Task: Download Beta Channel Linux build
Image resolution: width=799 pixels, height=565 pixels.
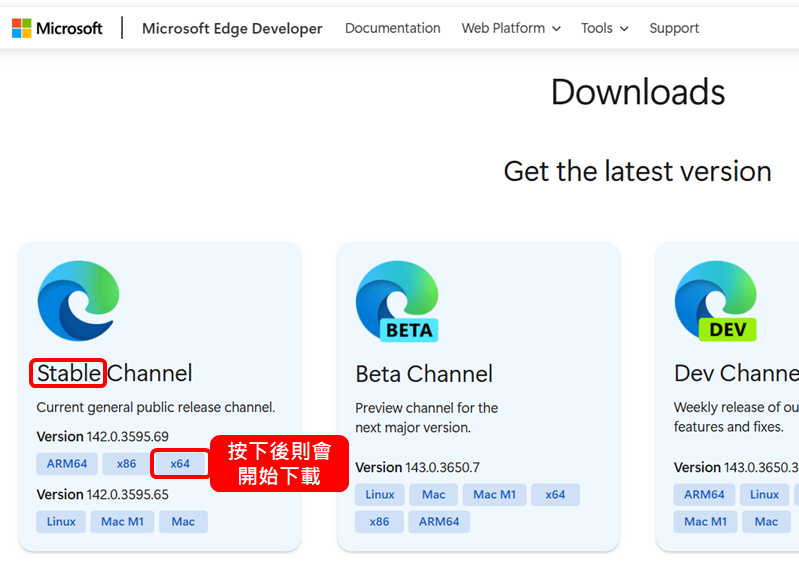Action: [x=380, y=495]
